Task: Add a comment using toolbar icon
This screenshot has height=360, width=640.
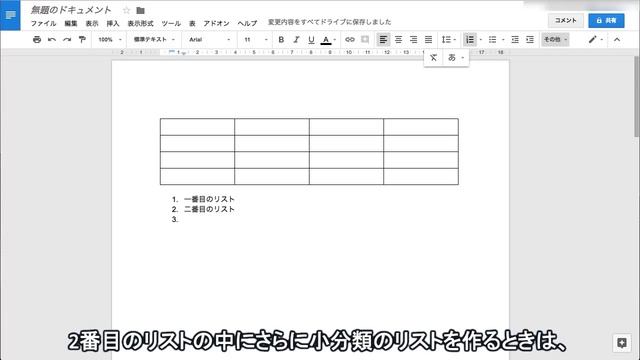Action: (365, 40)
